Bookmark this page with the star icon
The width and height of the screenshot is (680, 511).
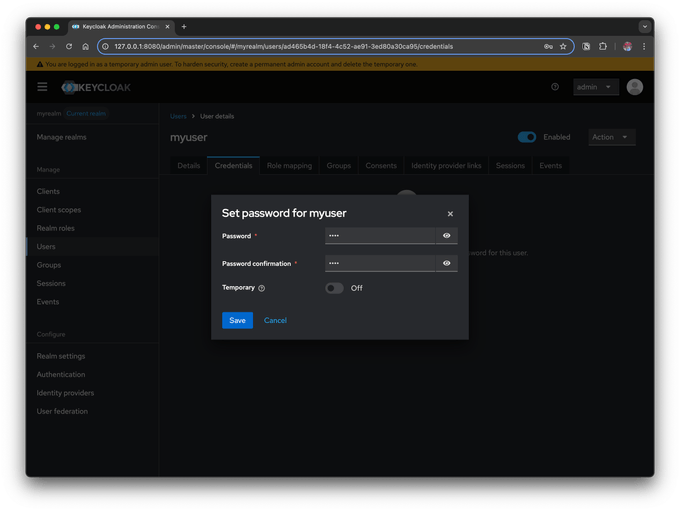pyautogui.click(x=563, y=46)
